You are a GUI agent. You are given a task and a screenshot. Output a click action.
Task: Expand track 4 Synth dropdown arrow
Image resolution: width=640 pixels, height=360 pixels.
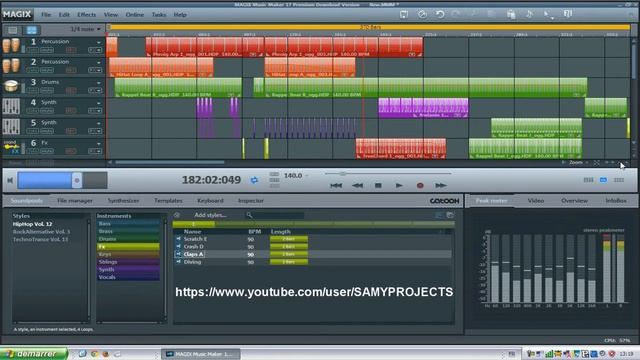[98, 103]
